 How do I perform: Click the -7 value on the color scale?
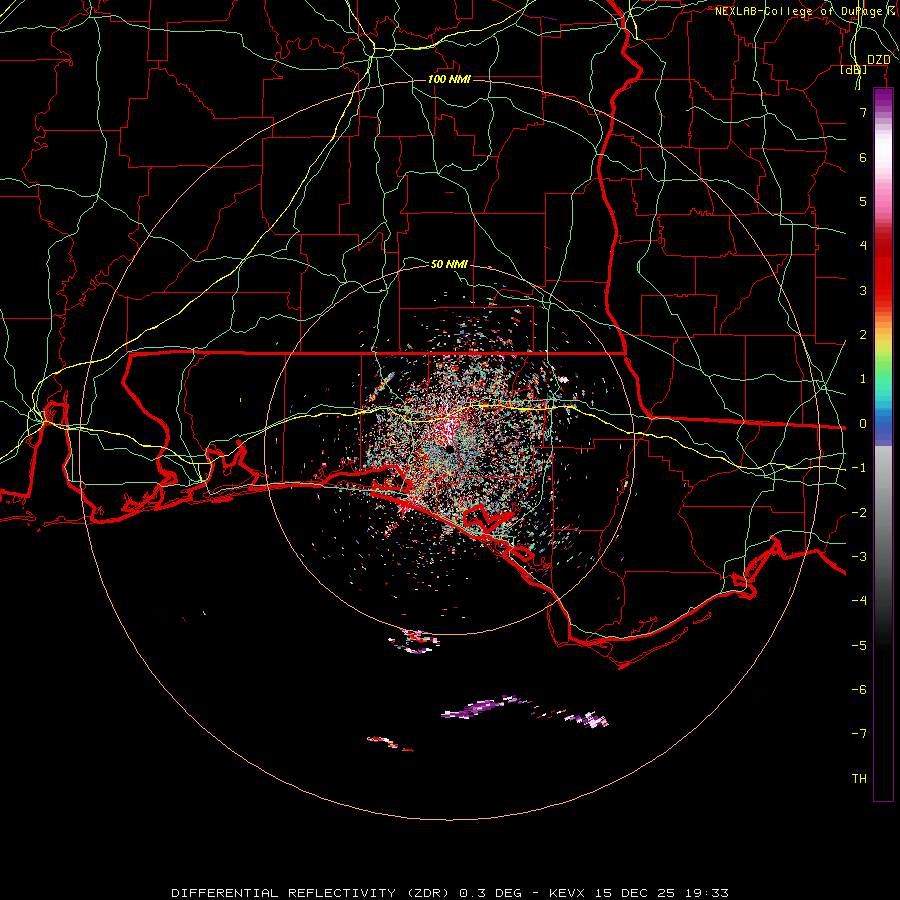[x=859, y=734]
